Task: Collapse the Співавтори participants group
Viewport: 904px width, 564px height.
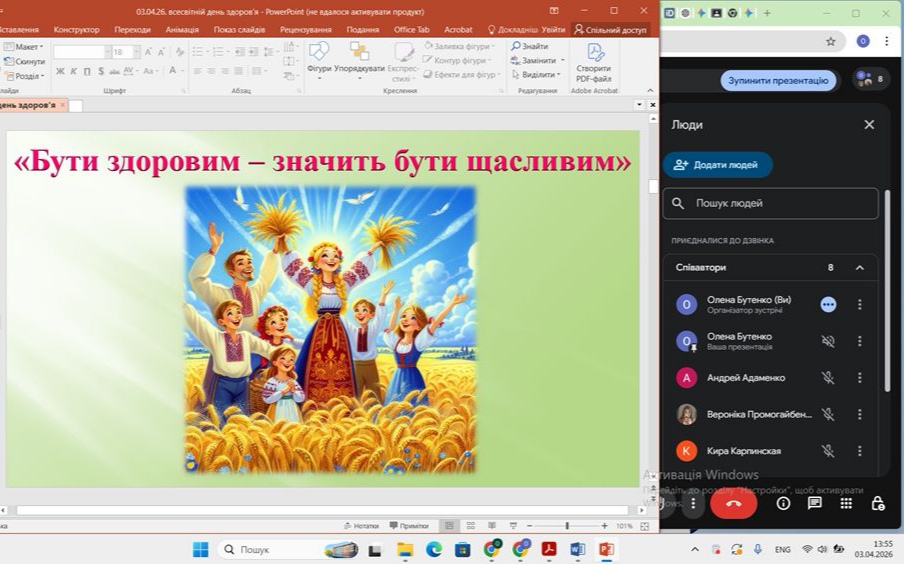Action: [860, 268]
